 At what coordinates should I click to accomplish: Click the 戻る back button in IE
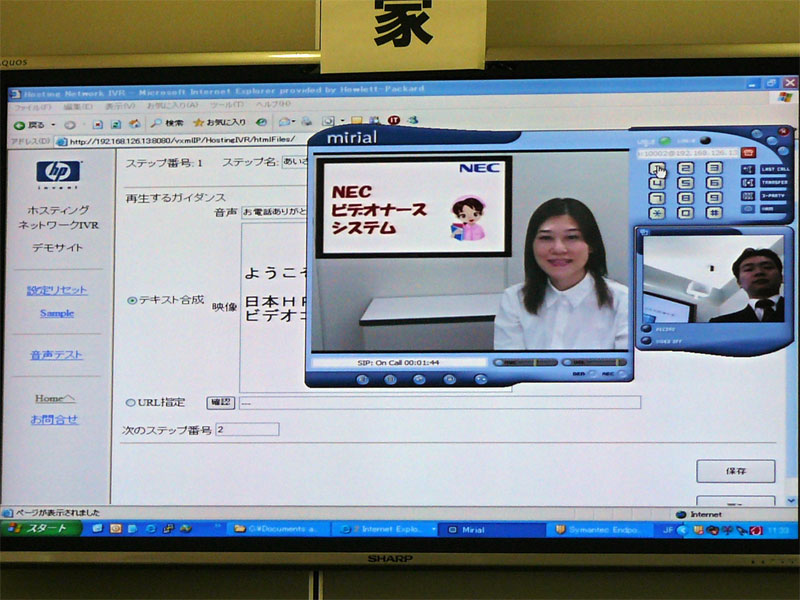(x=30, y=125)
